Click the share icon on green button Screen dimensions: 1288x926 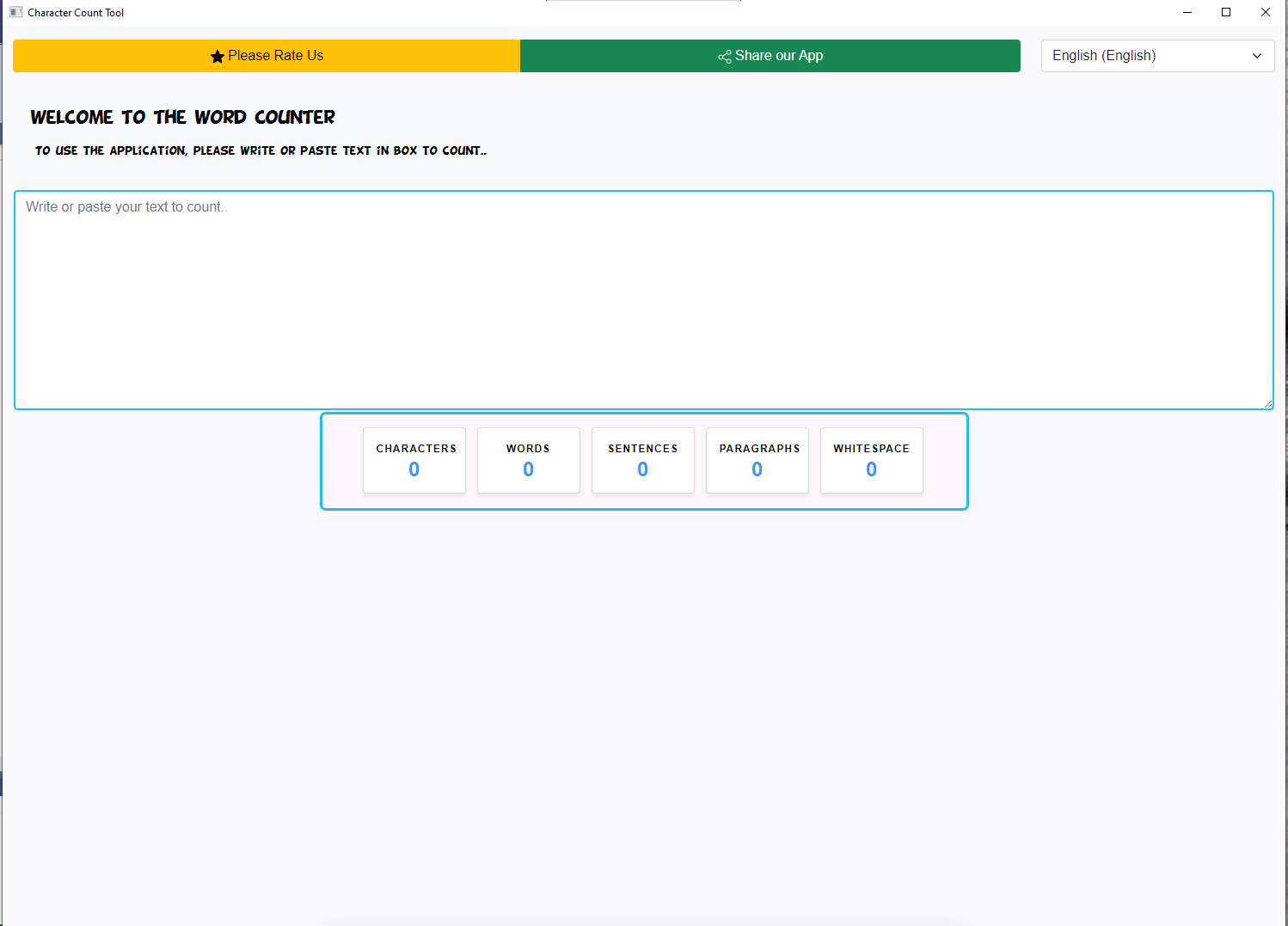coord(725,57)
